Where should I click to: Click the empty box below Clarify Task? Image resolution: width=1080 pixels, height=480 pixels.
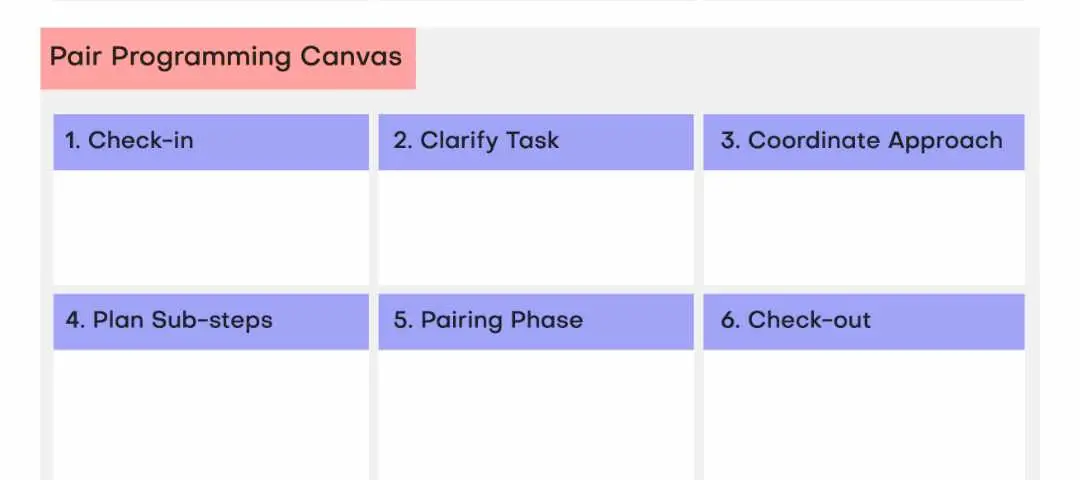pyautogui.click(x=535, y=227)
